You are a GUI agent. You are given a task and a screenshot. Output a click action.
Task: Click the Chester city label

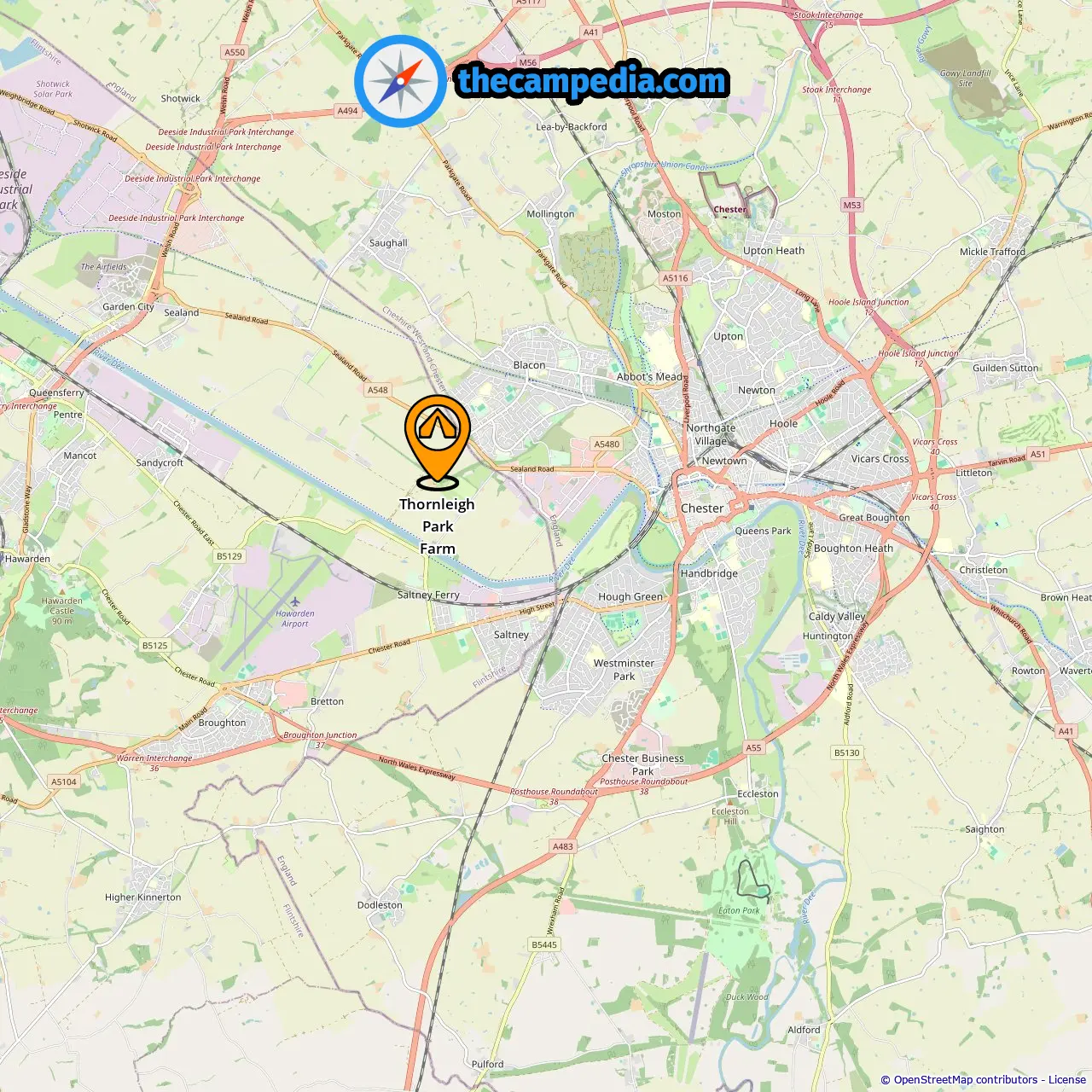pos(702,508)
